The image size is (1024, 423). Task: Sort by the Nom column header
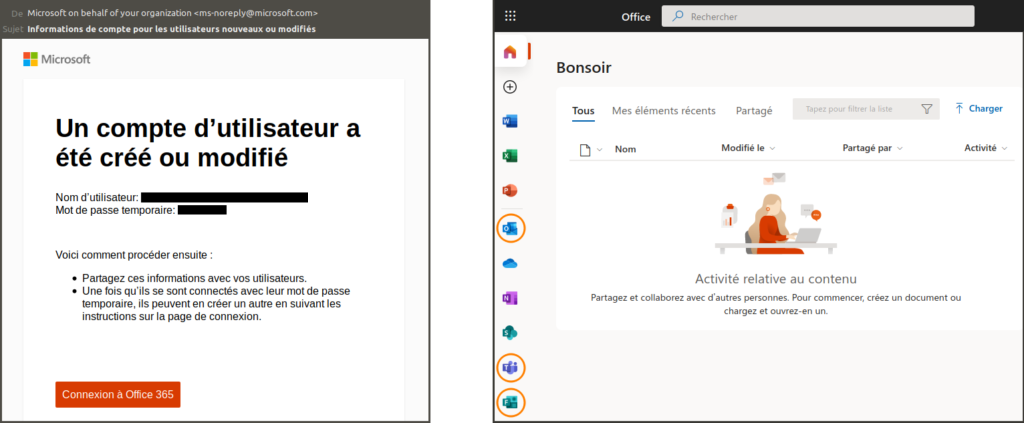[x=625, y=149]
